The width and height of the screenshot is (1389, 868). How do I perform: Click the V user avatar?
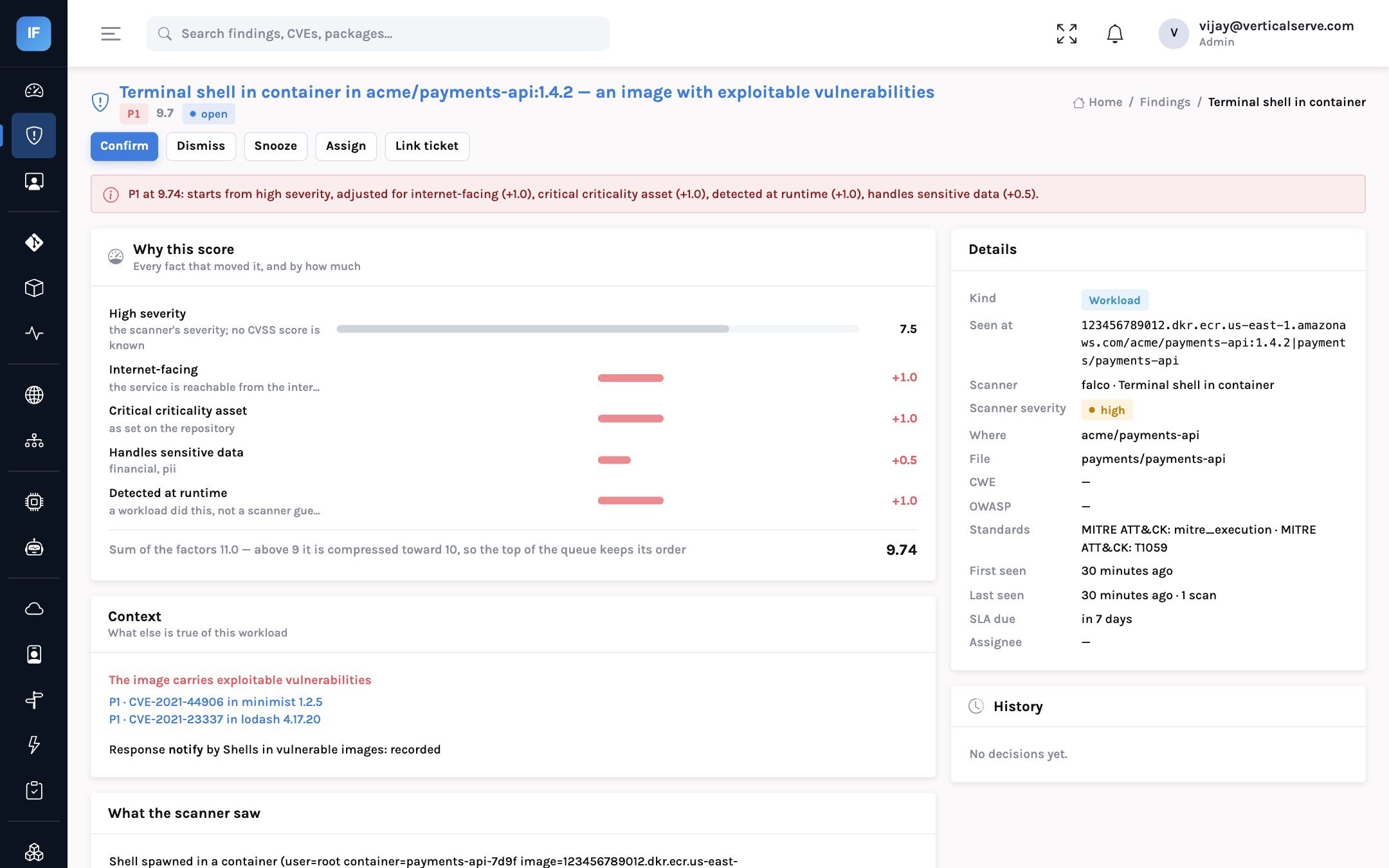click(1174, 33)
